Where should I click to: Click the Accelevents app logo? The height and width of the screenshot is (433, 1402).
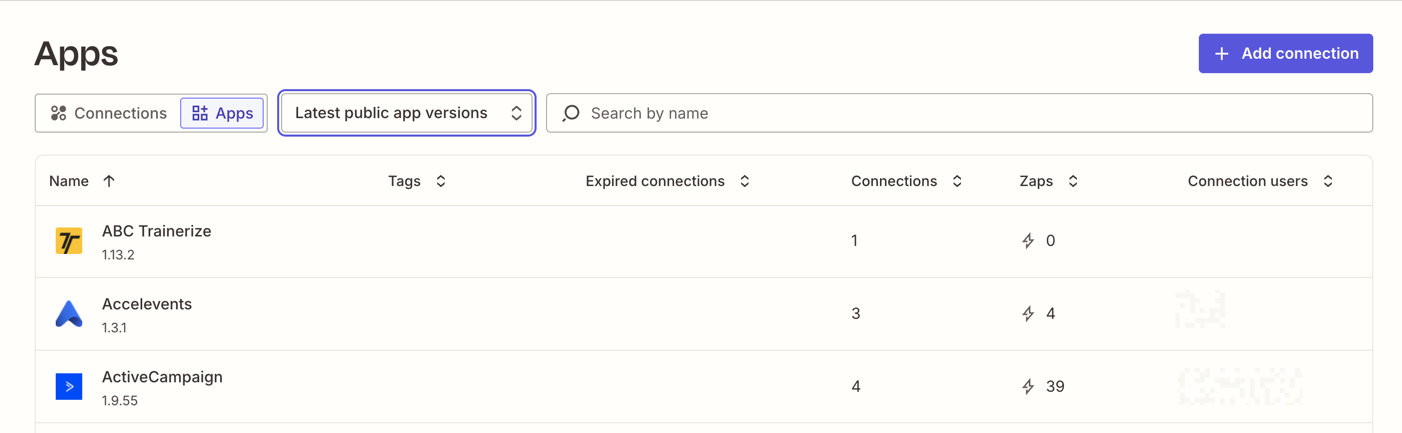(69, 314)
